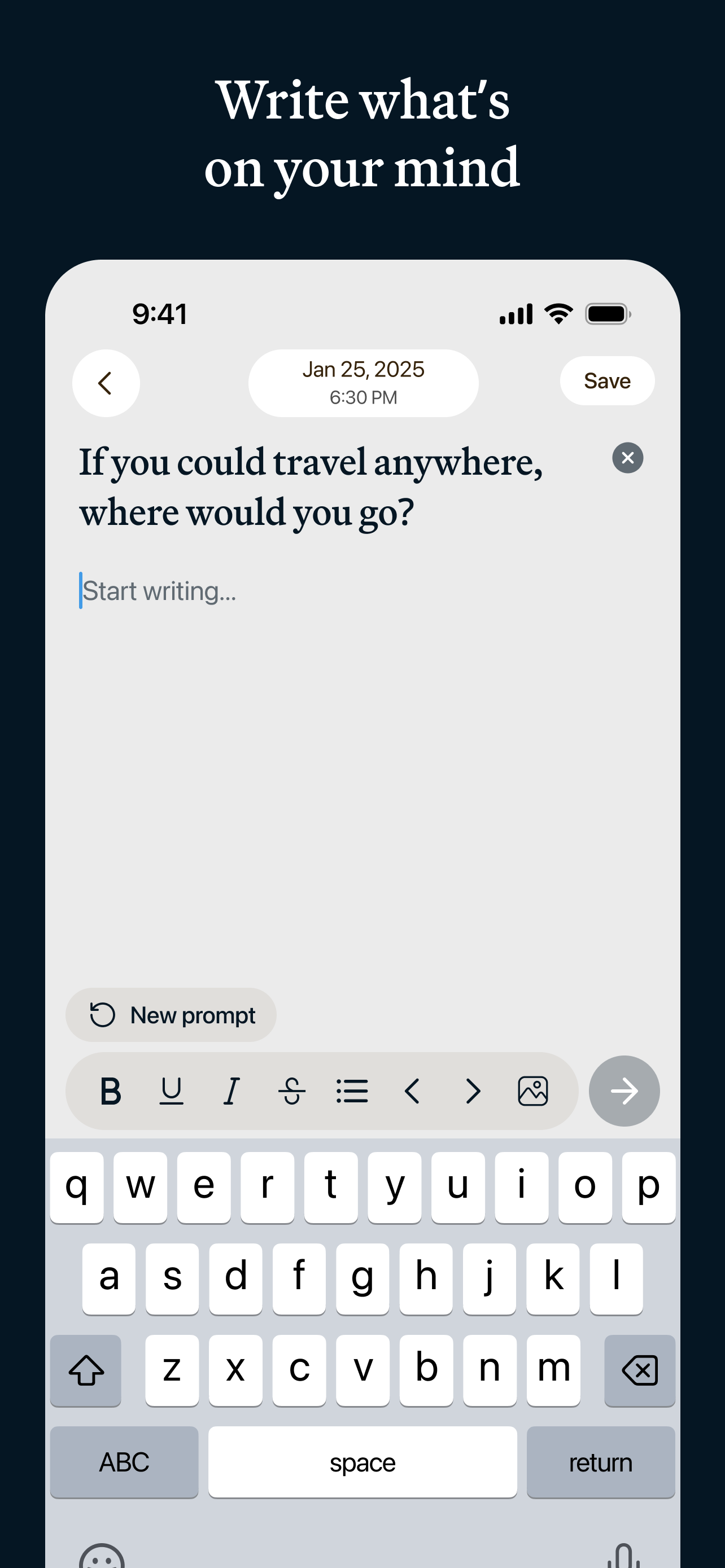Tap the m key
This screenshot has width=725, height=1568.
pyautogui.click(x=553, y=1370)
